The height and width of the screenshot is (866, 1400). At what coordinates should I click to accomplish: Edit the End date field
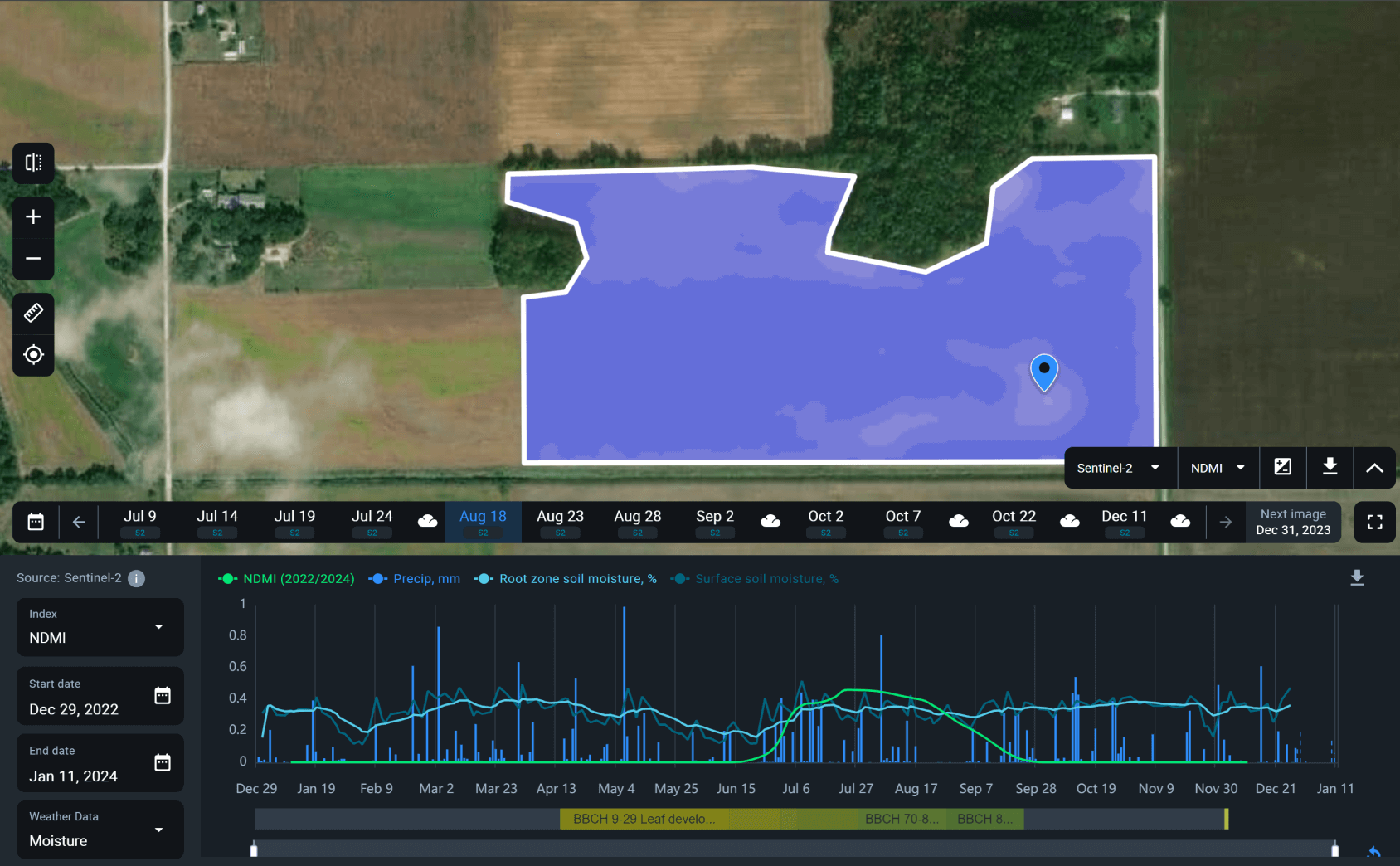pyautogui.click(x=100, y=762)
